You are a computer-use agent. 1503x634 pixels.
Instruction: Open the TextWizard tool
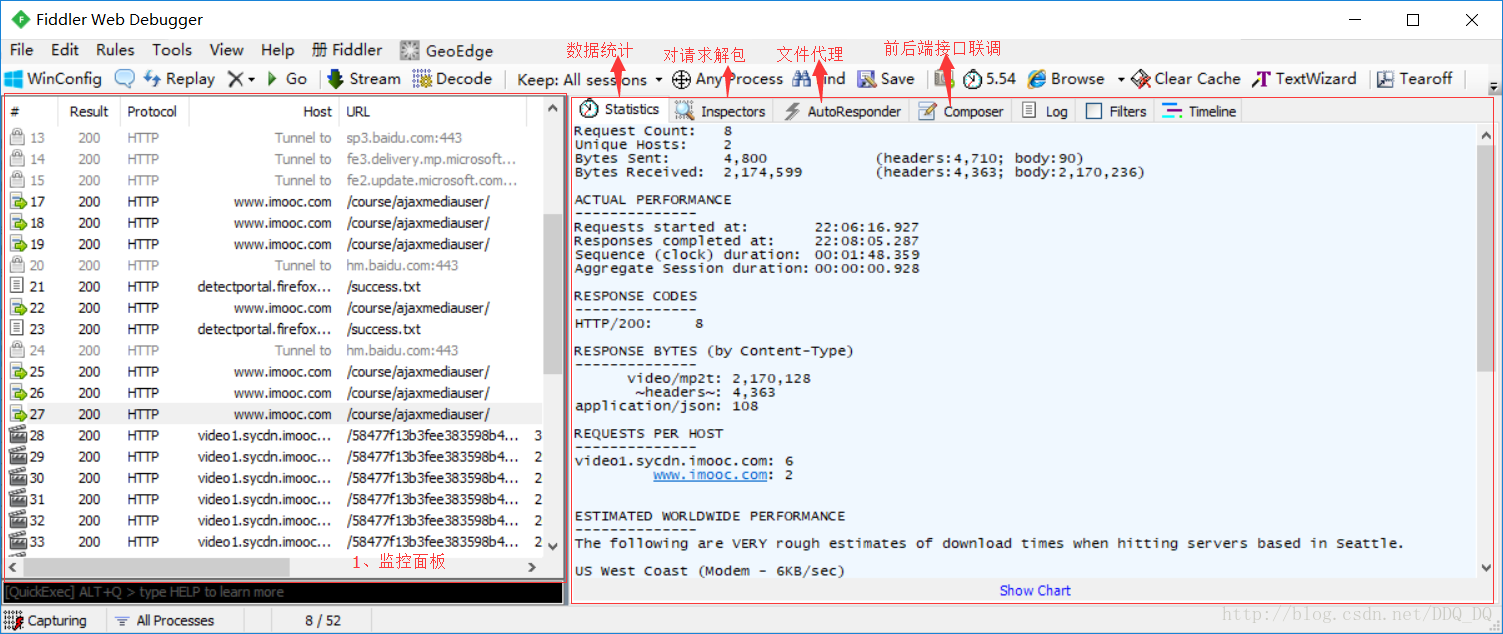click(1304, 79)
